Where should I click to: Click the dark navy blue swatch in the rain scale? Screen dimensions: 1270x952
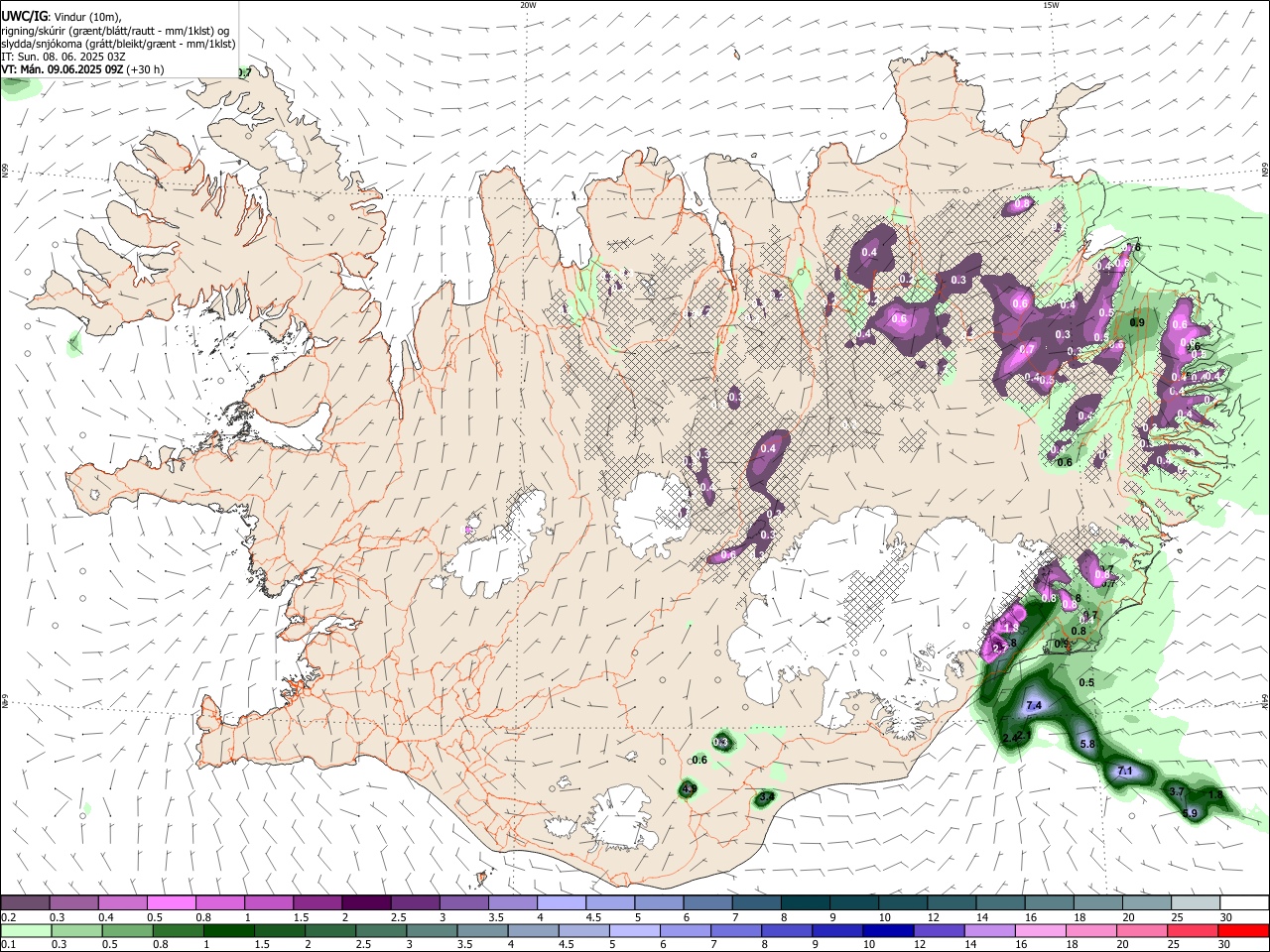887,931
